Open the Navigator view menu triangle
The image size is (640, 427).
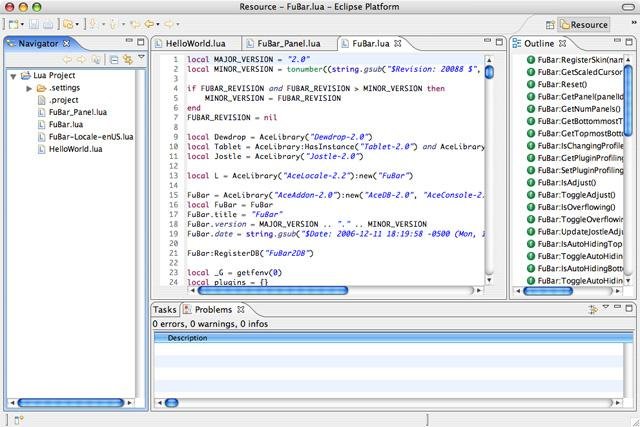tap(141, 57)
